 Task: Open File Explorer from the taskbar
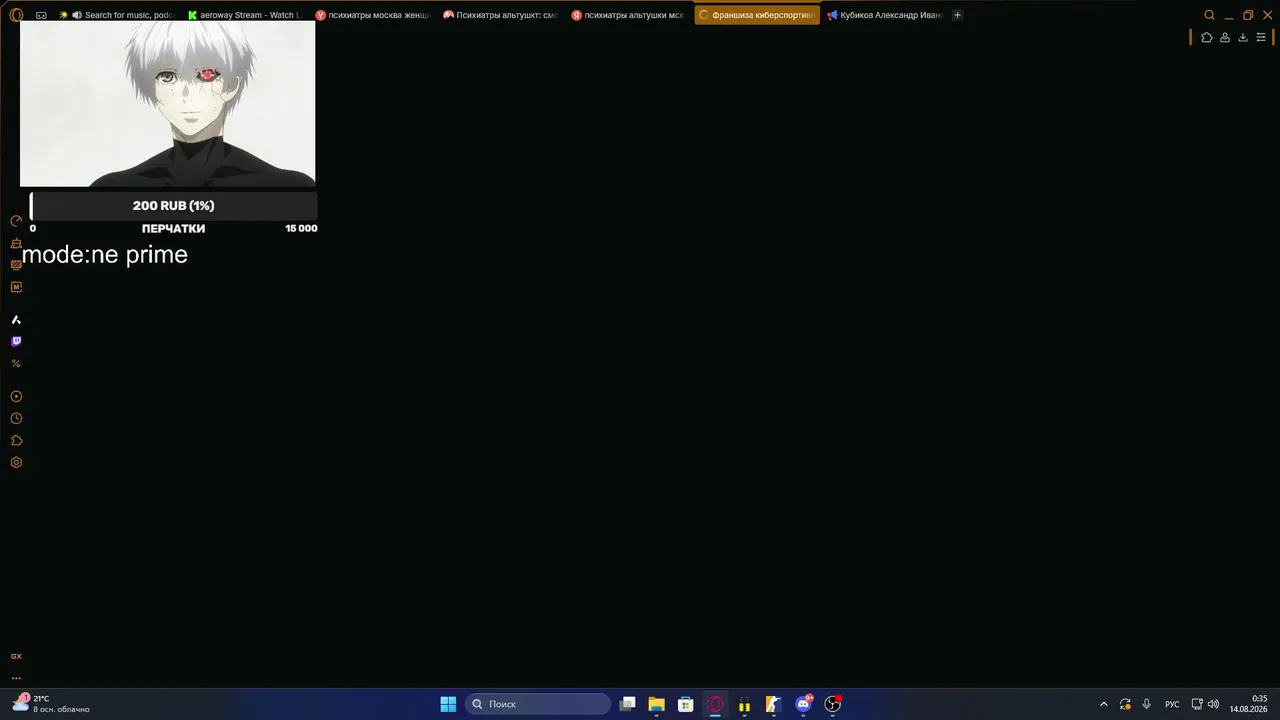[x=656, y=704]
